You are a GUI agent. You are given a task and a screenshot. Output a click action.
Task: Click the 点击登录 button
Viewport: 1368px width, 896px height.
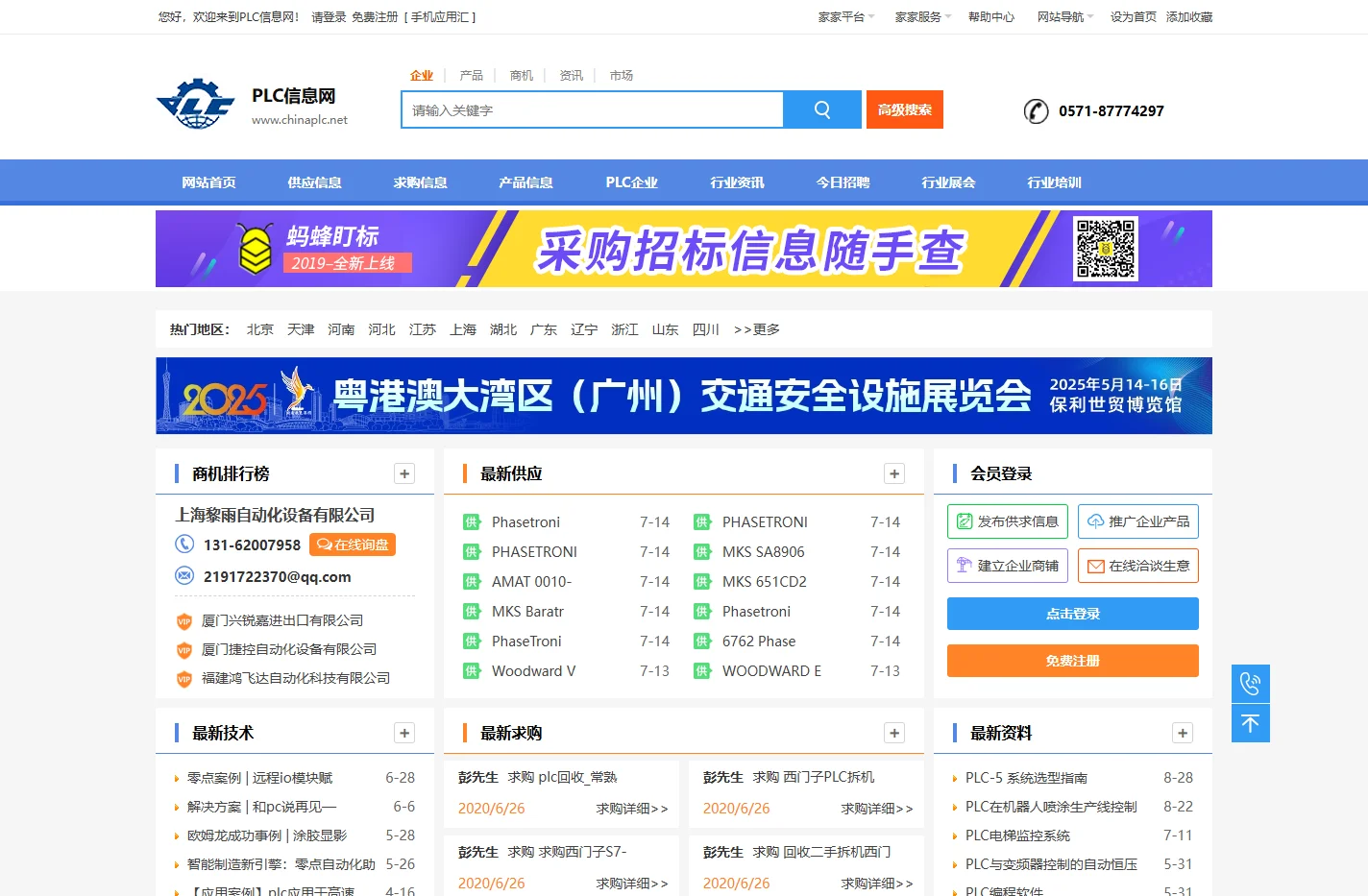[1073, 614]
